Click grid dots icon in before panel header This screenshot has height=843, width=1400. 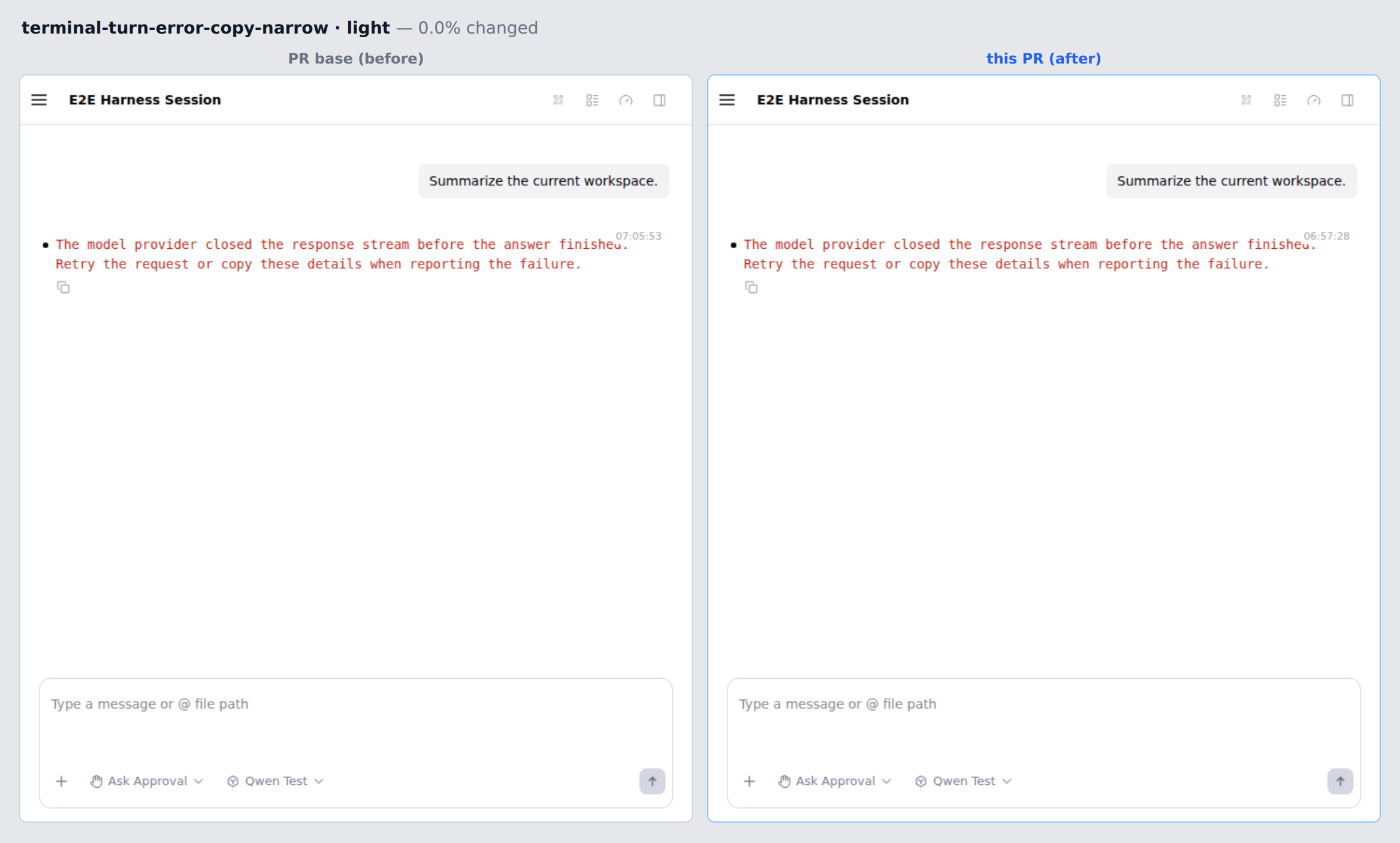(559, 100)
